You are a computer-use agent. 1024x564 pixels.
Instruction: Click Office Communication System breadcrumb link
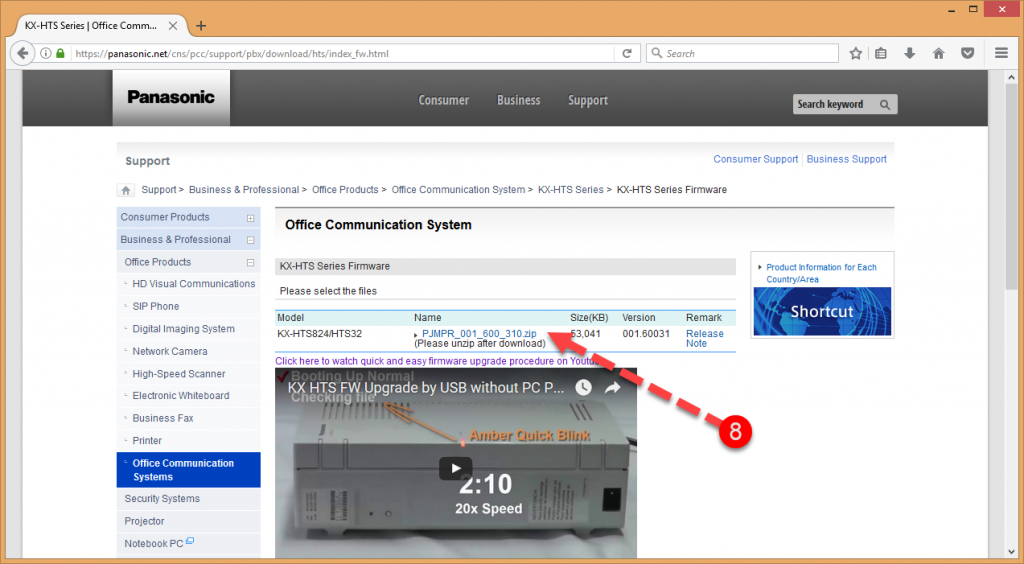point(458,190)
